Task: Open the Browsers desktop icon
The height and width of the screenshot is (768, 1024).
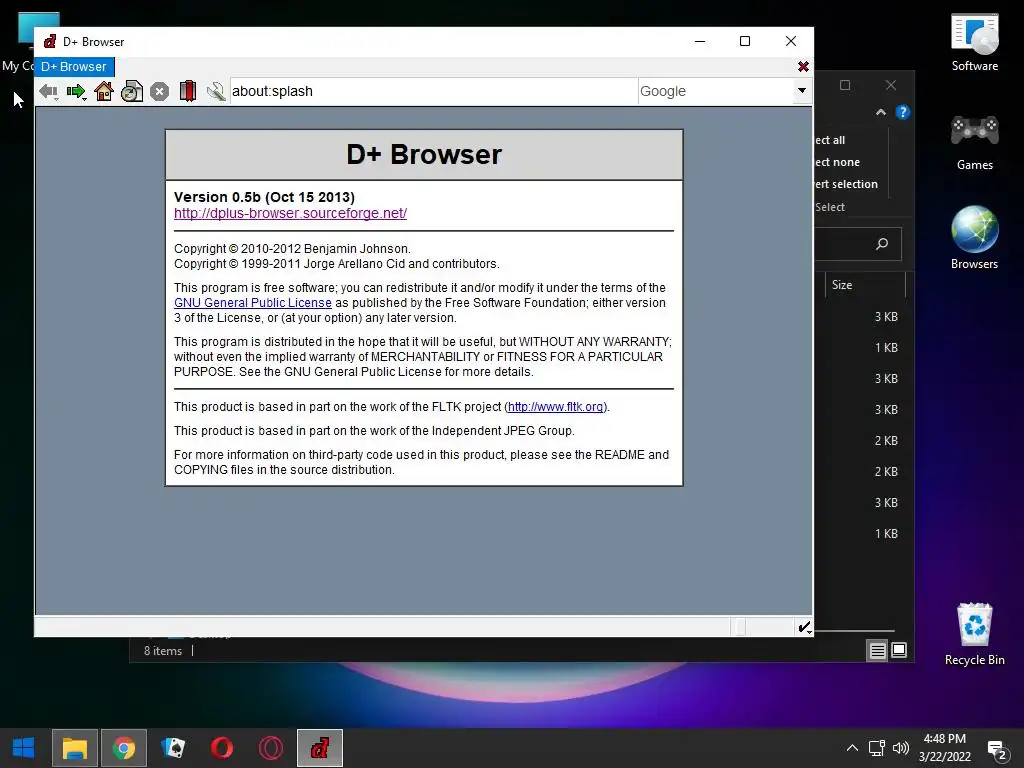Action: tap(974, 238)
